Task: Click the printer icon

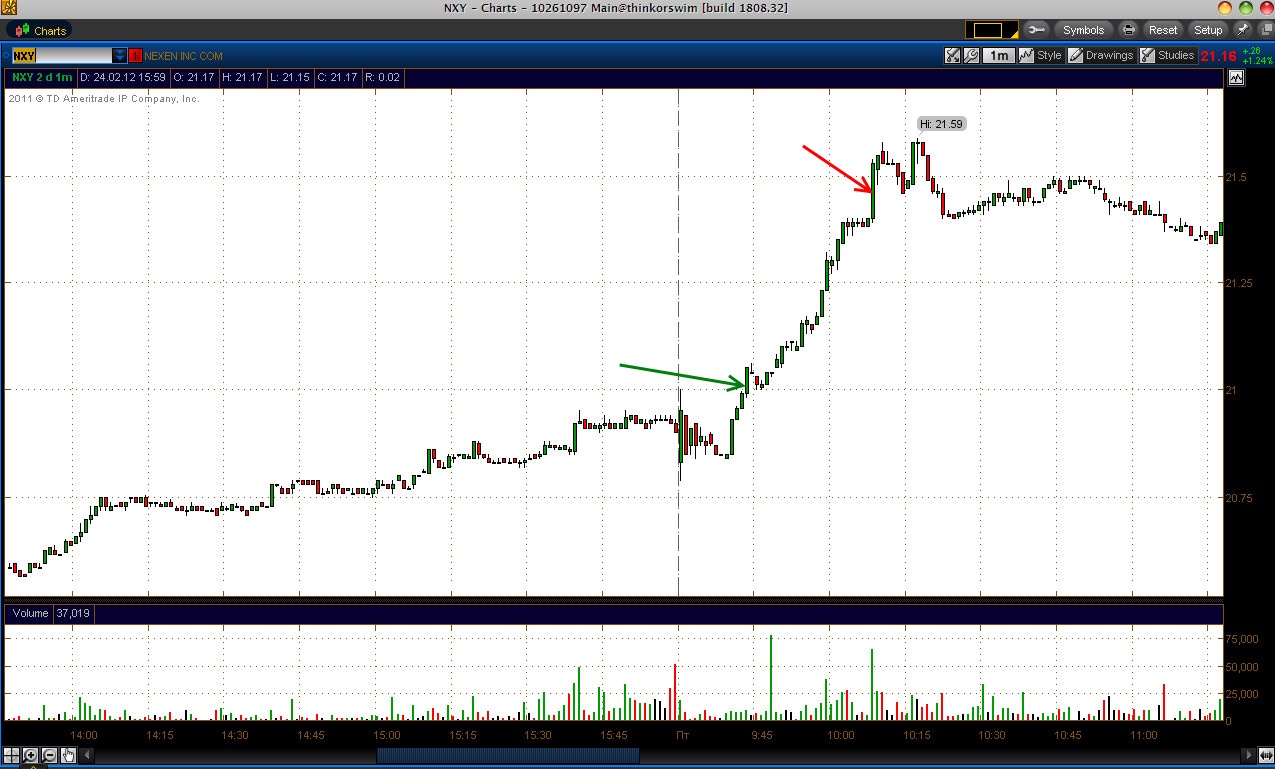Action: (x=1129, y=30)
